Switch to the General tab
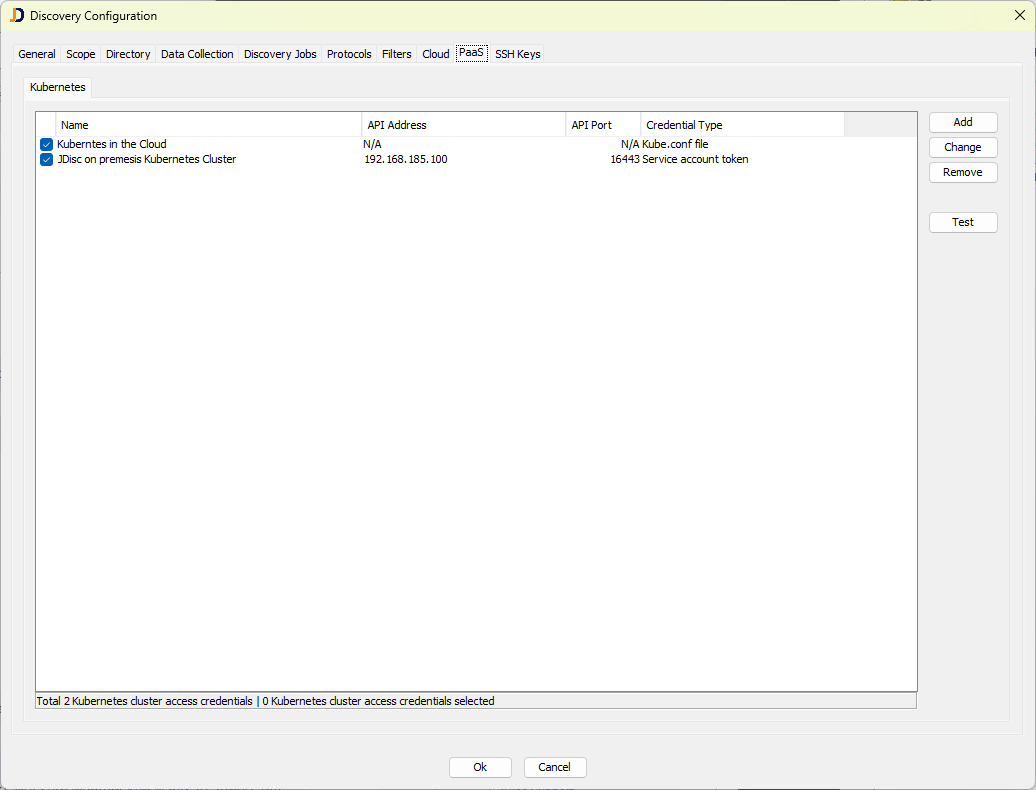1036x790 pixels. [37, 54]
